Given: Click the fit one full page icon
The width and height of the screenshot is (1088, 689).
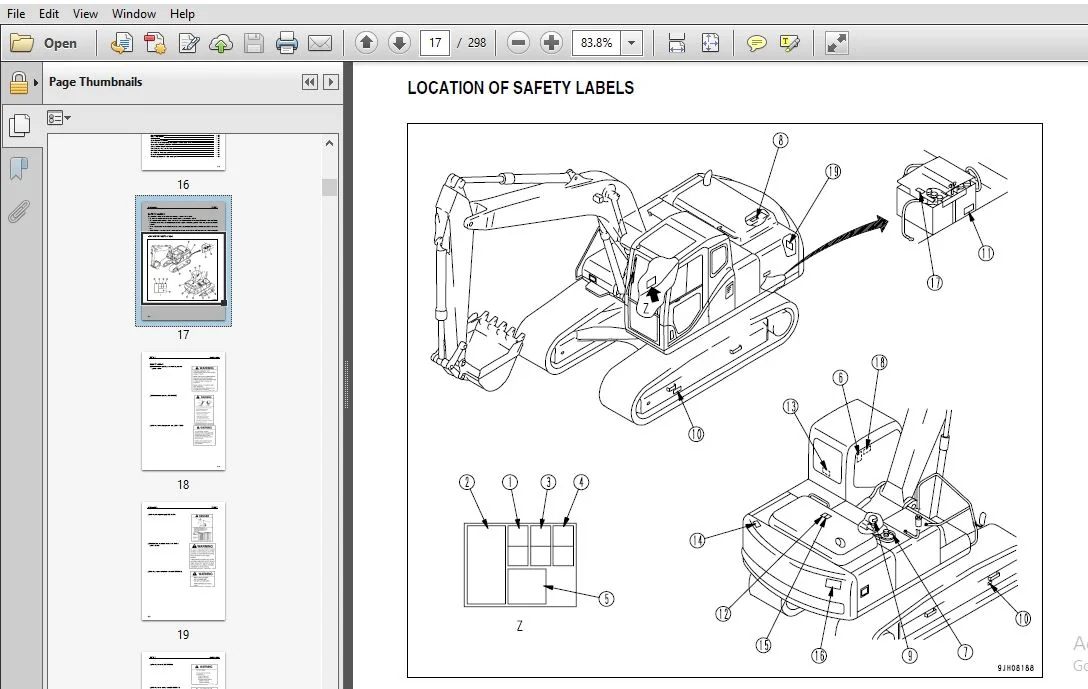Looking at the screenshot, I should [711, 43].
